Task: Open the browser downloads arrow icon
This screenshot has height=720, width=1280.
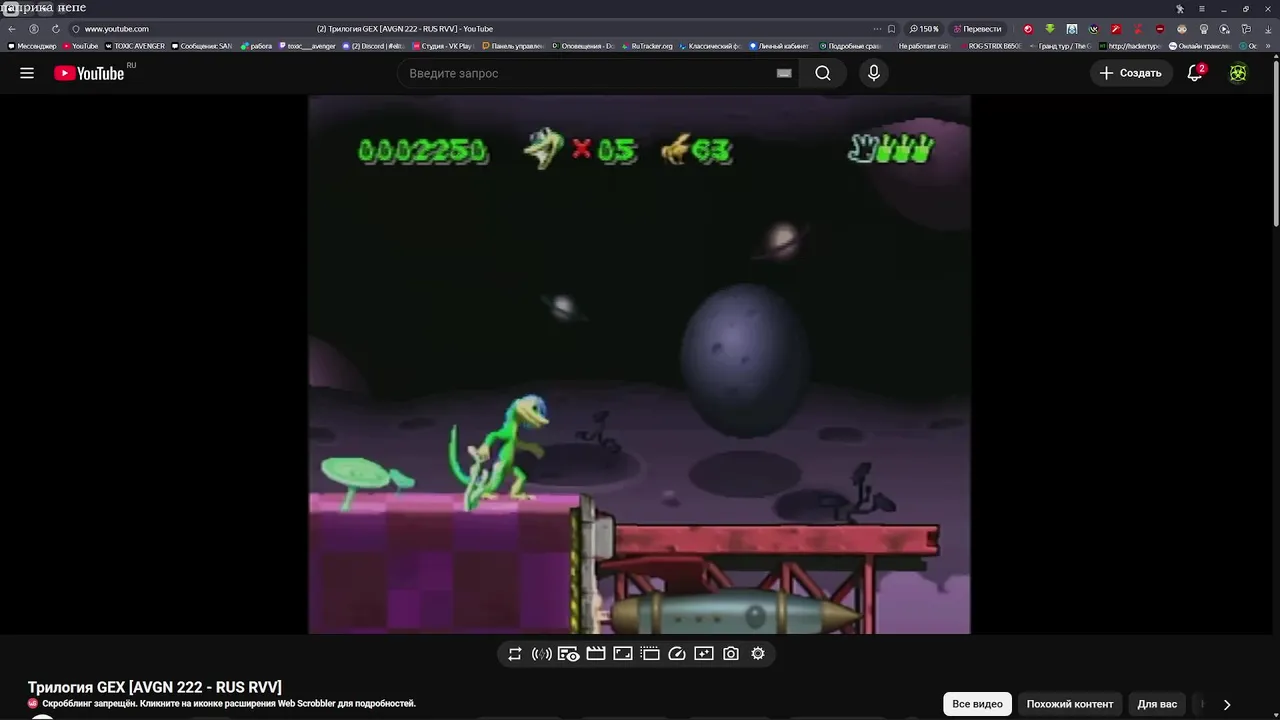Action: 1268,29
